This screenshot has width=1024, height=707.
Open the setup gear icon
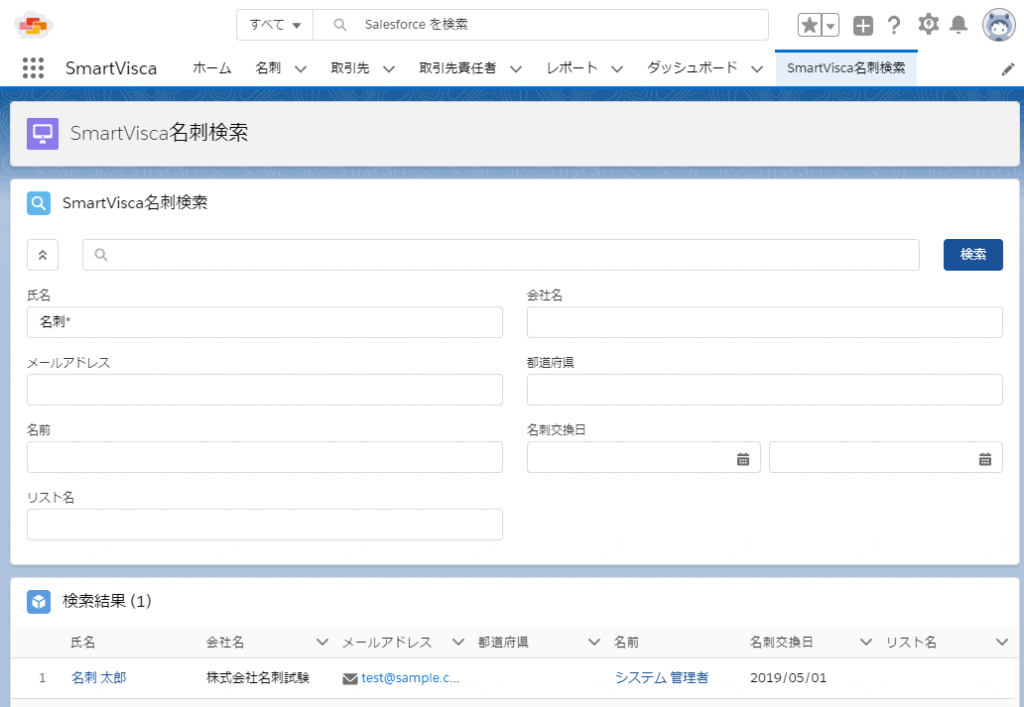928,25
